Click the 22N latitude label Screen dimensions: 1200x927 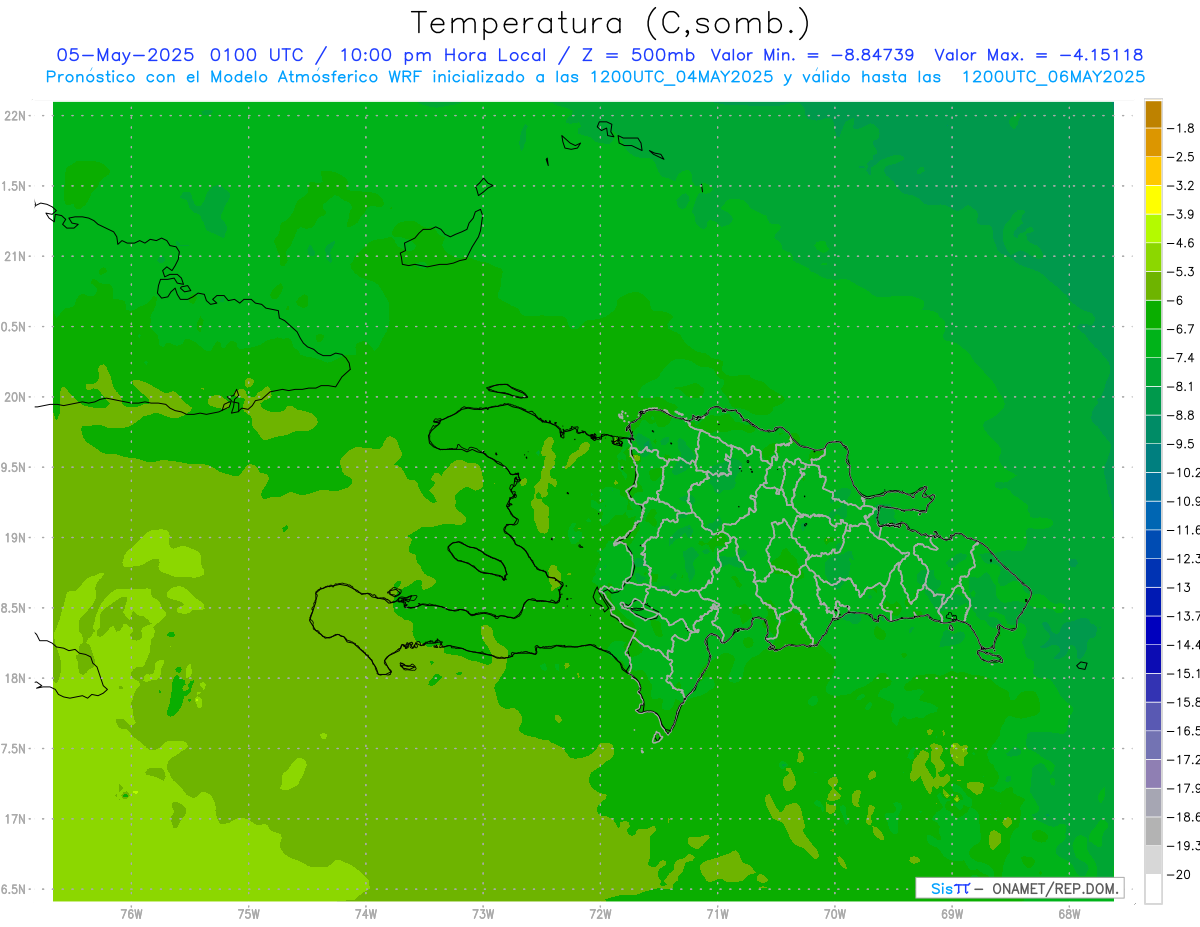click(15, 116)
